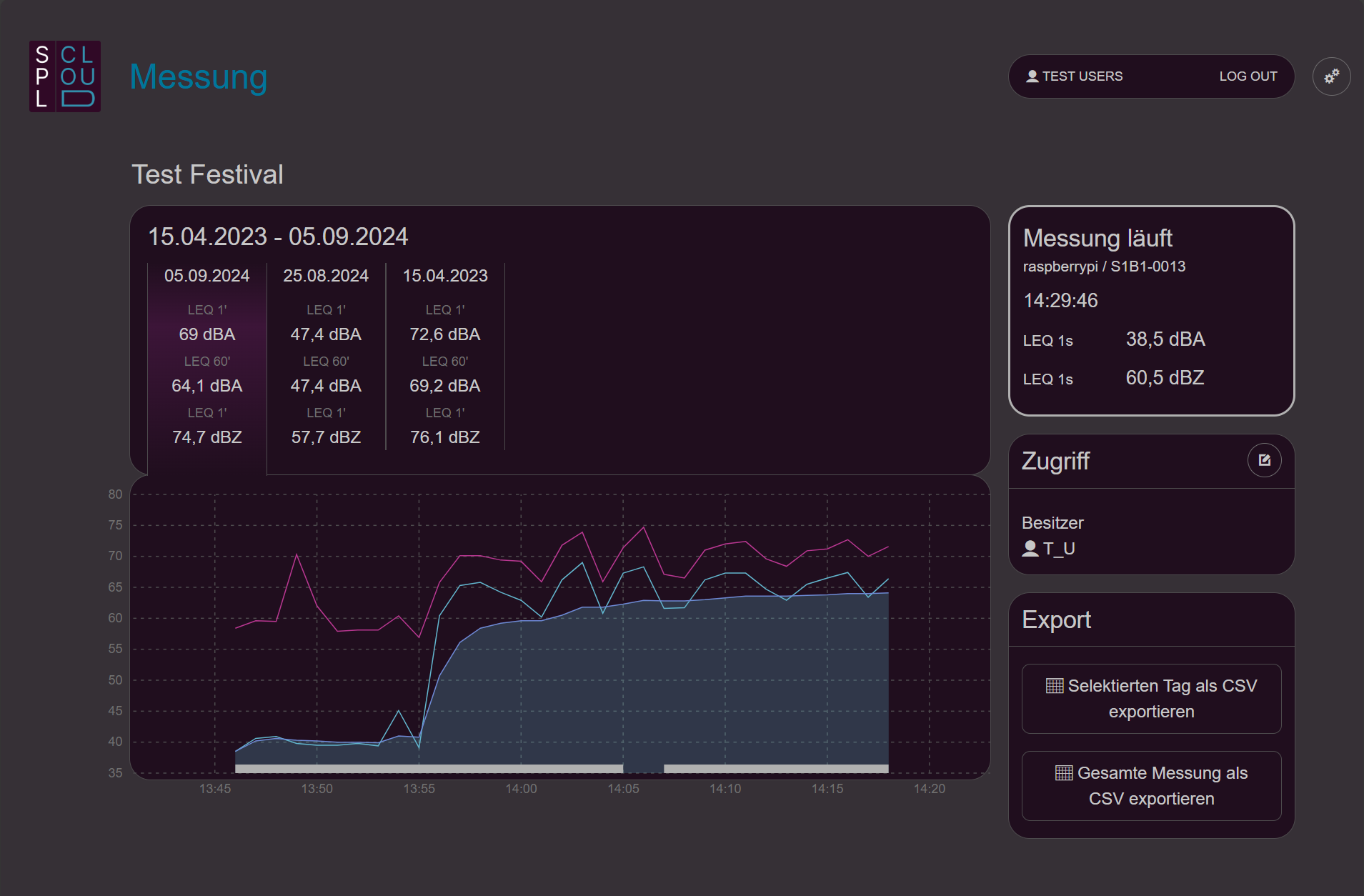Edit access with the Zugriff edit icon
Viewport: 1364px width, 896px height.
click(x=1264, y=460)
